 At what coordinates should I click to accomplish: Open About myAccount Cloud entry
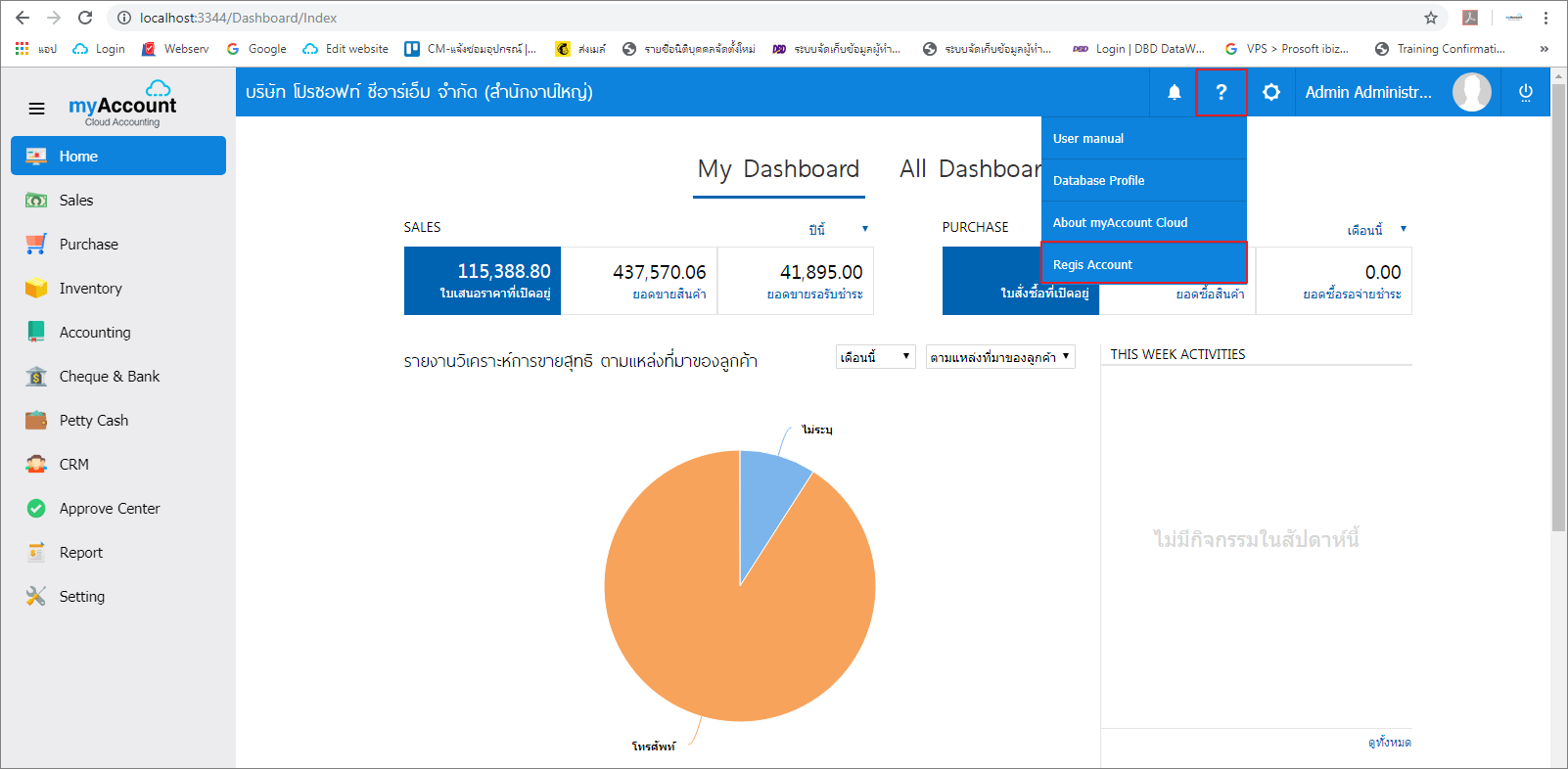[1144, 223]
